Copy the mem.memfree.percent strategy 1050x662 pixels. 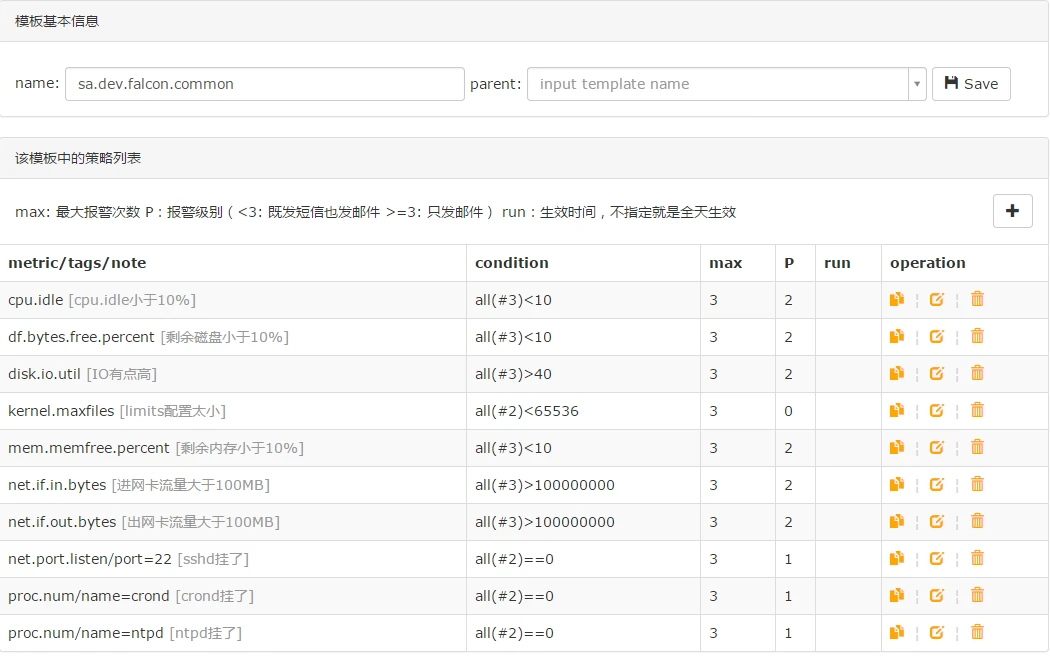(897, 447)
